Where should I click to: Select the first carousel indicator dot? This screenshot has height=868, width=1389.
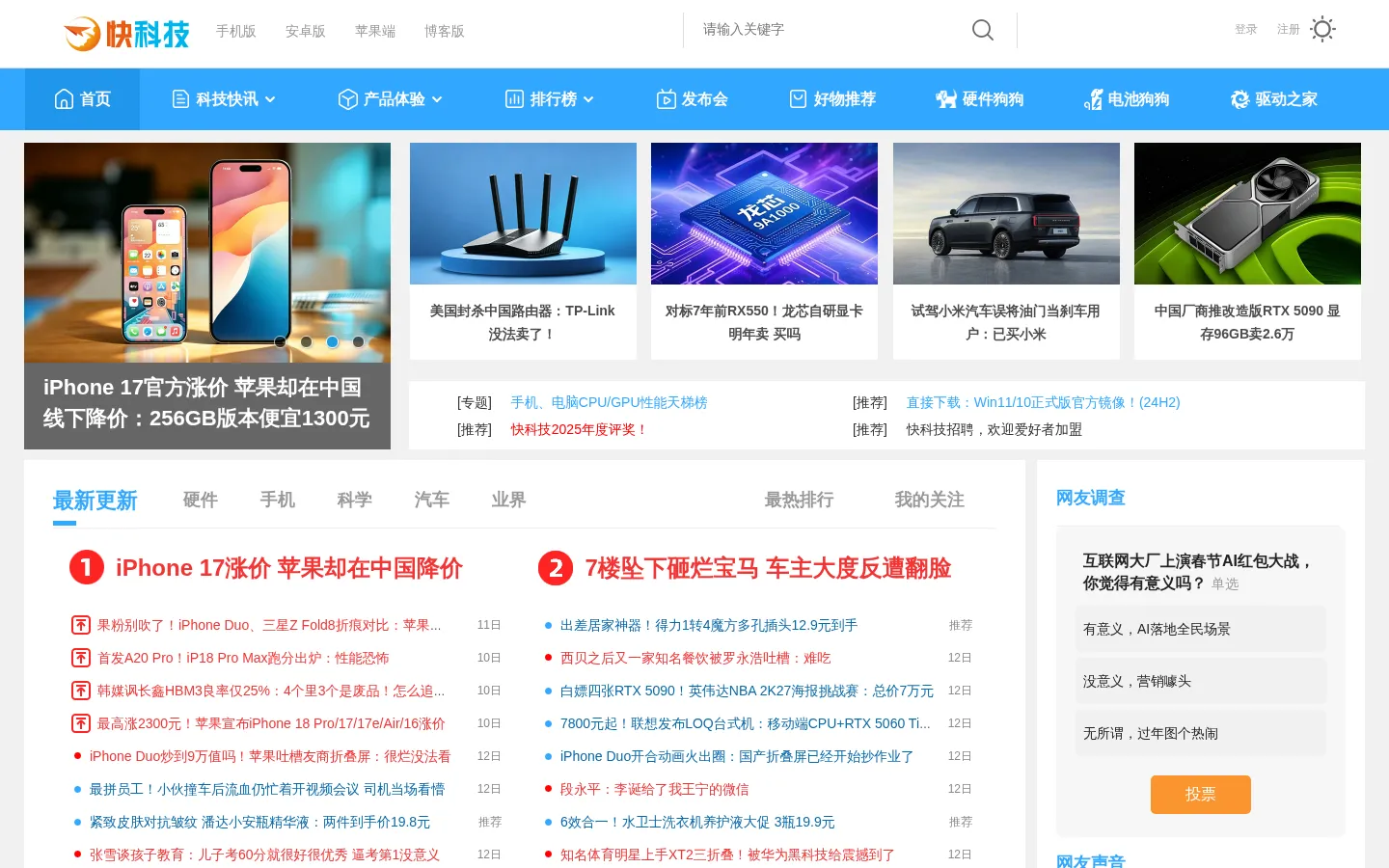(x=280, y=341)
